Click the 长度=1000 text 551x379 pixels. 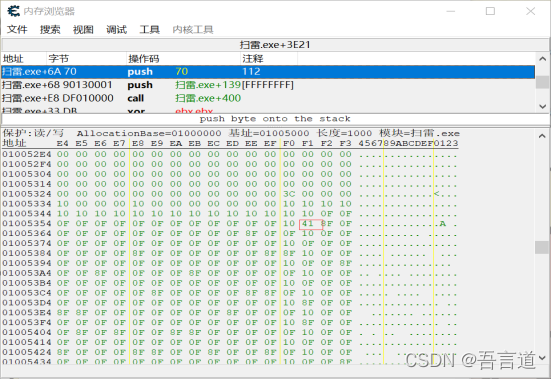pos(344,133)
